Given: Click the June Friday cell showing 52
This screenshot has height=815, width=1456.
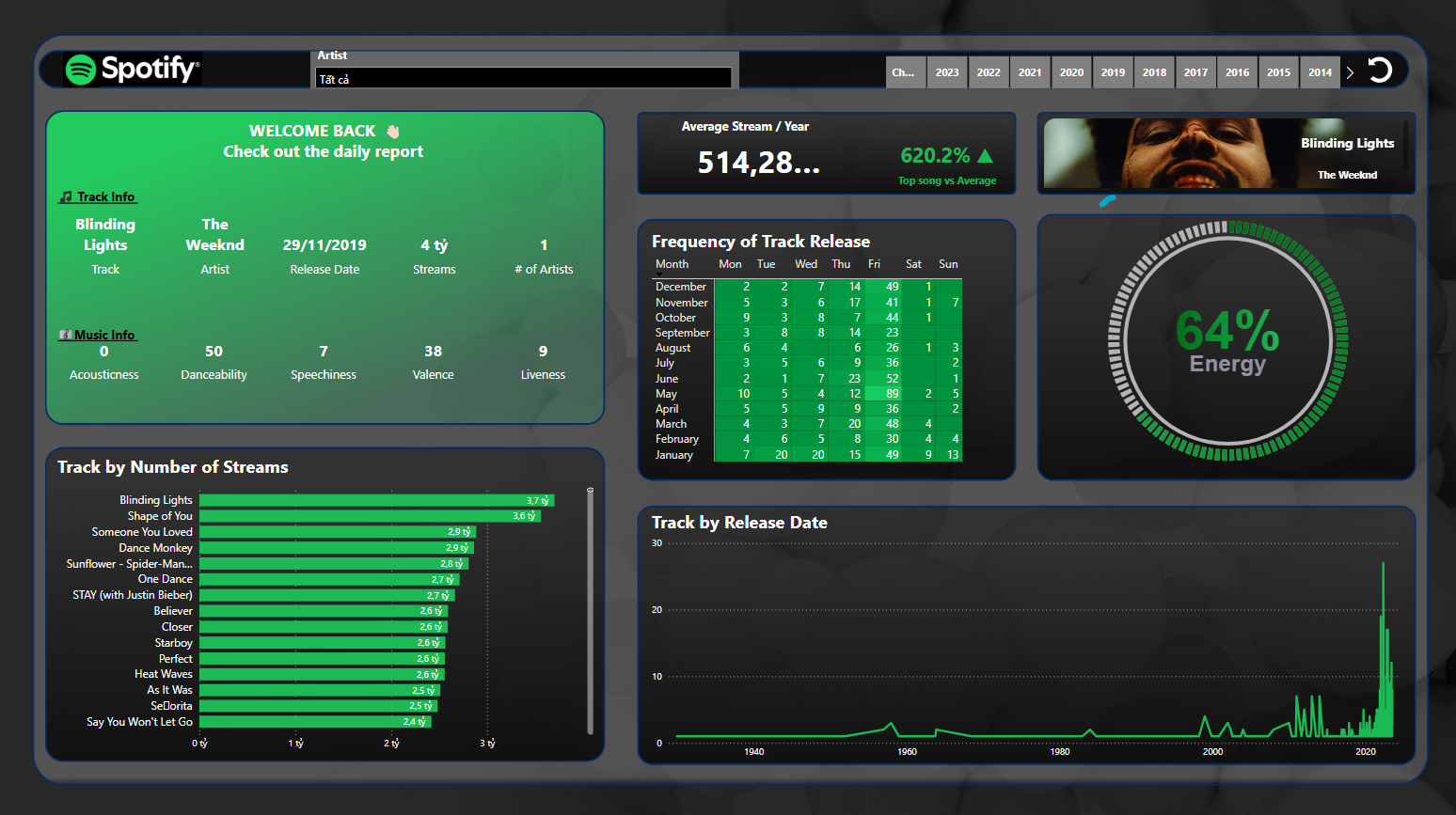Looking at the screenshot, I should point(883,379).
